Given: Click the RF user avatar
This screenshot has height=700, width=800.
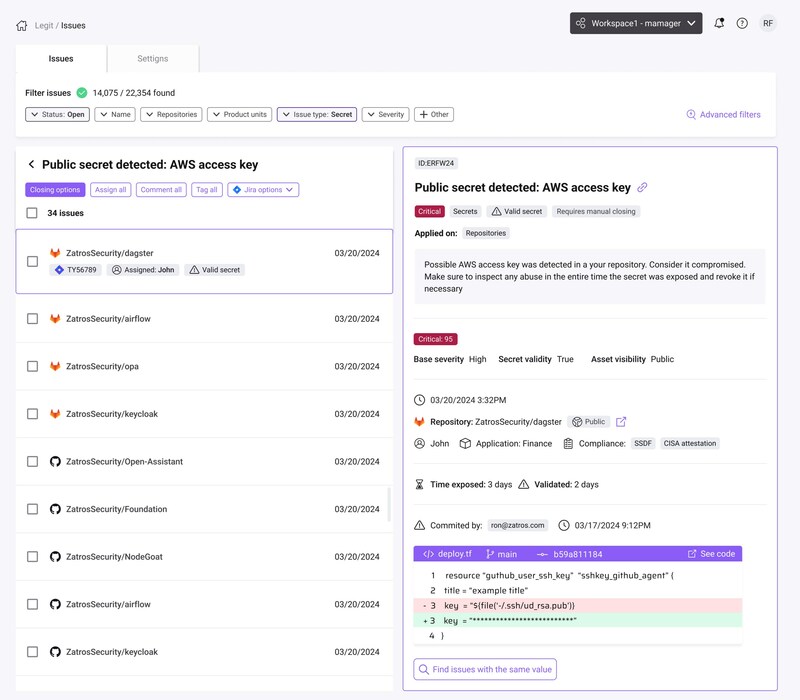Looking at the screenshot, I should 767,23.
